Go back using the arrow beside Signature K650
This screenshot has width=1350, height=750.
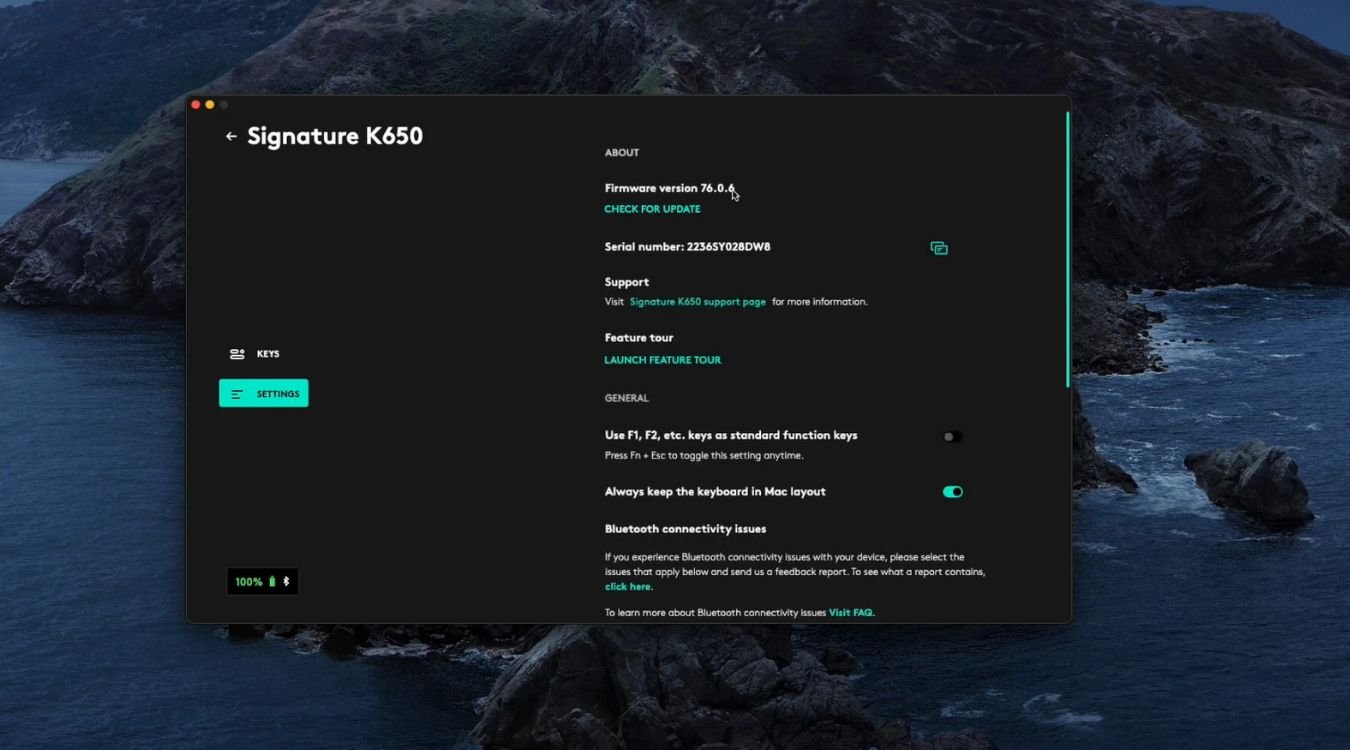[x=231, y=136]
